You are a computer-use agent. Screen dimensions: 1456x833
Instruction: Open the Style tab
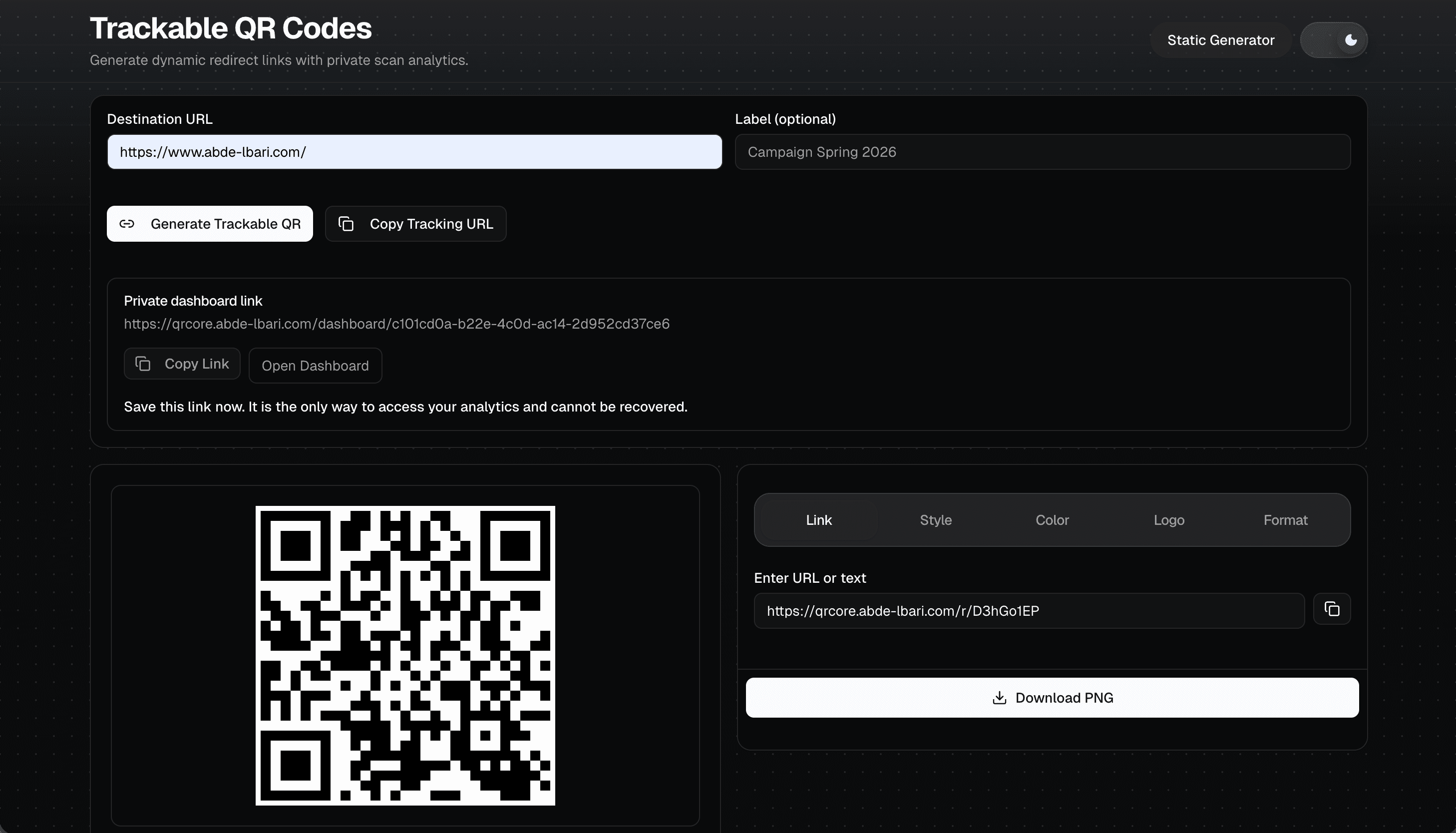point(936,520)
